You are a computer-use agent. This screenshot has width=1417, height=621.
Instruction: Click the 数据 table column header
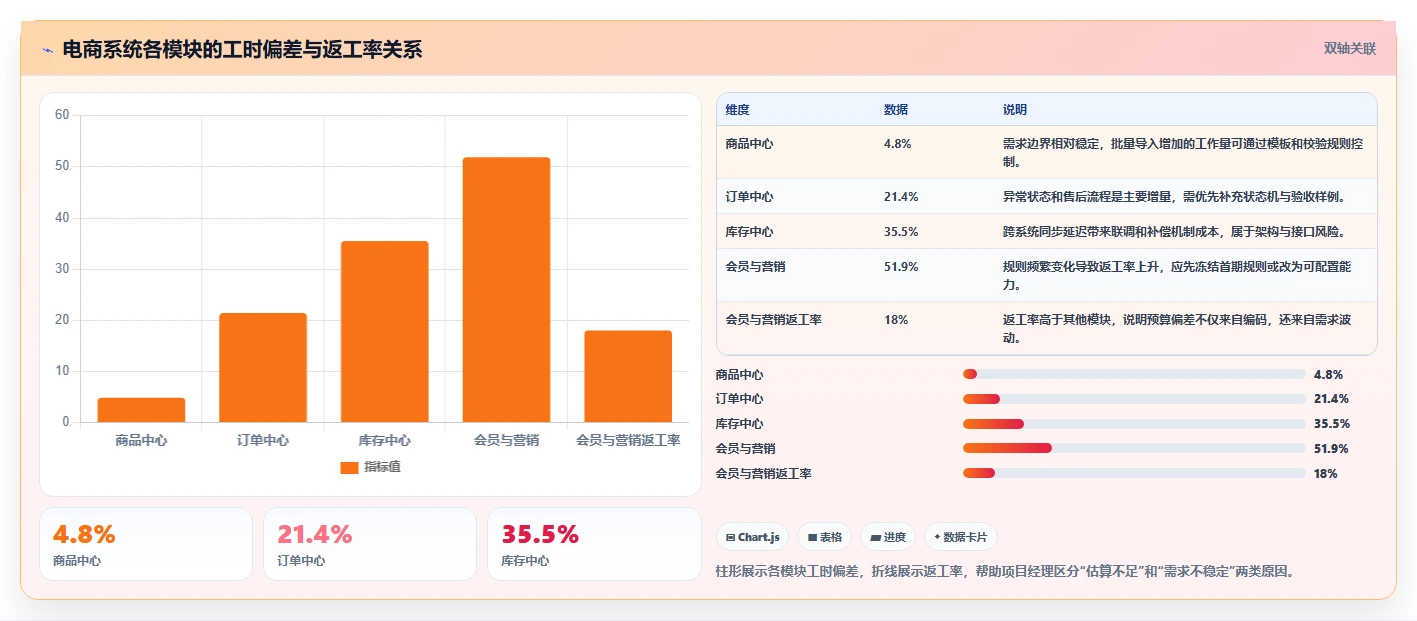click(896, 110)
